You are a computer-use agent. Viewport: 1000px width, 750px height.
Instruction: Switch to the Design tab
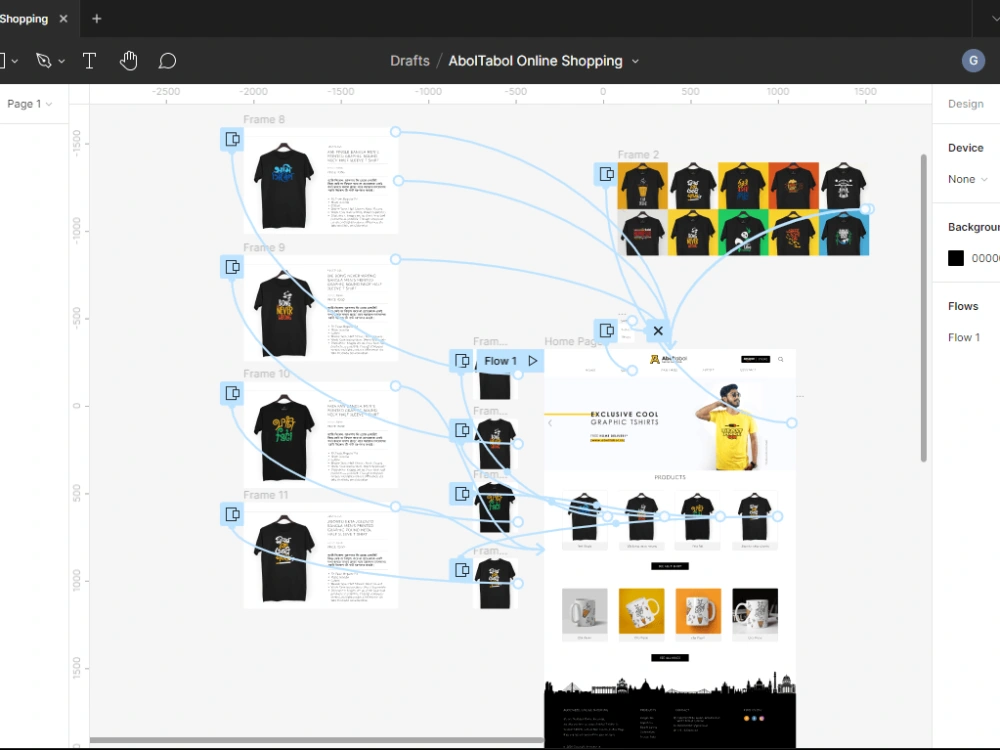click(965, 104)
